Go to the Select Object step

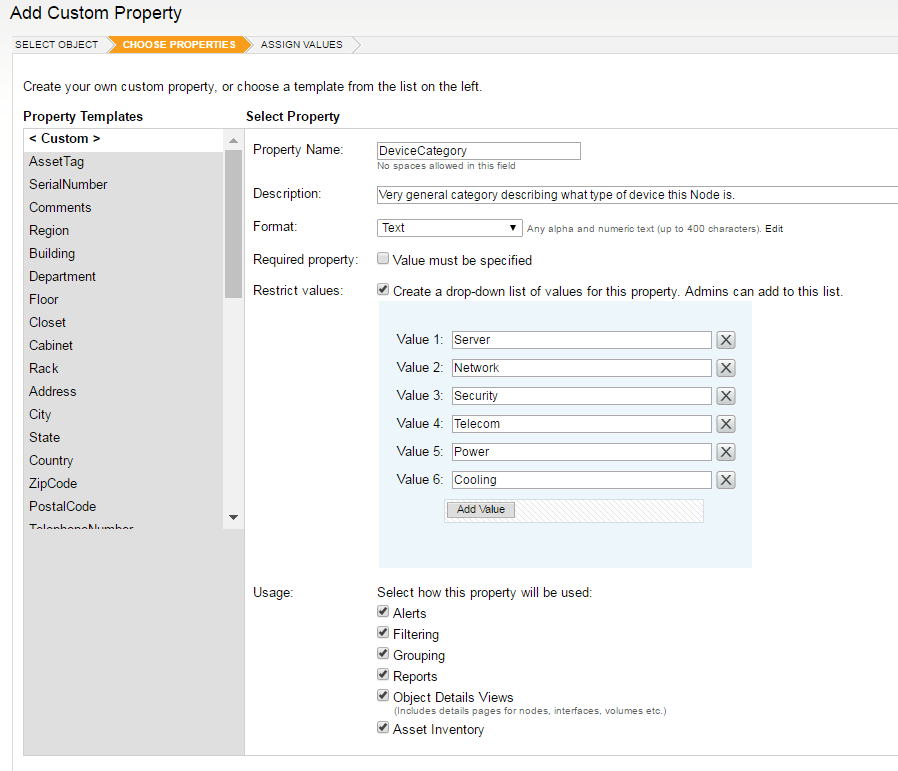pos(57,45)
